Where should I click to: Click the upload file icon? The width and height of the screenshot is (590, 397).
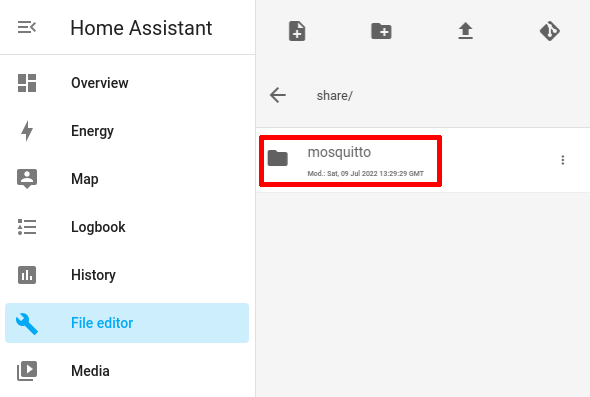pyautogui.click(x=465, y=31)
